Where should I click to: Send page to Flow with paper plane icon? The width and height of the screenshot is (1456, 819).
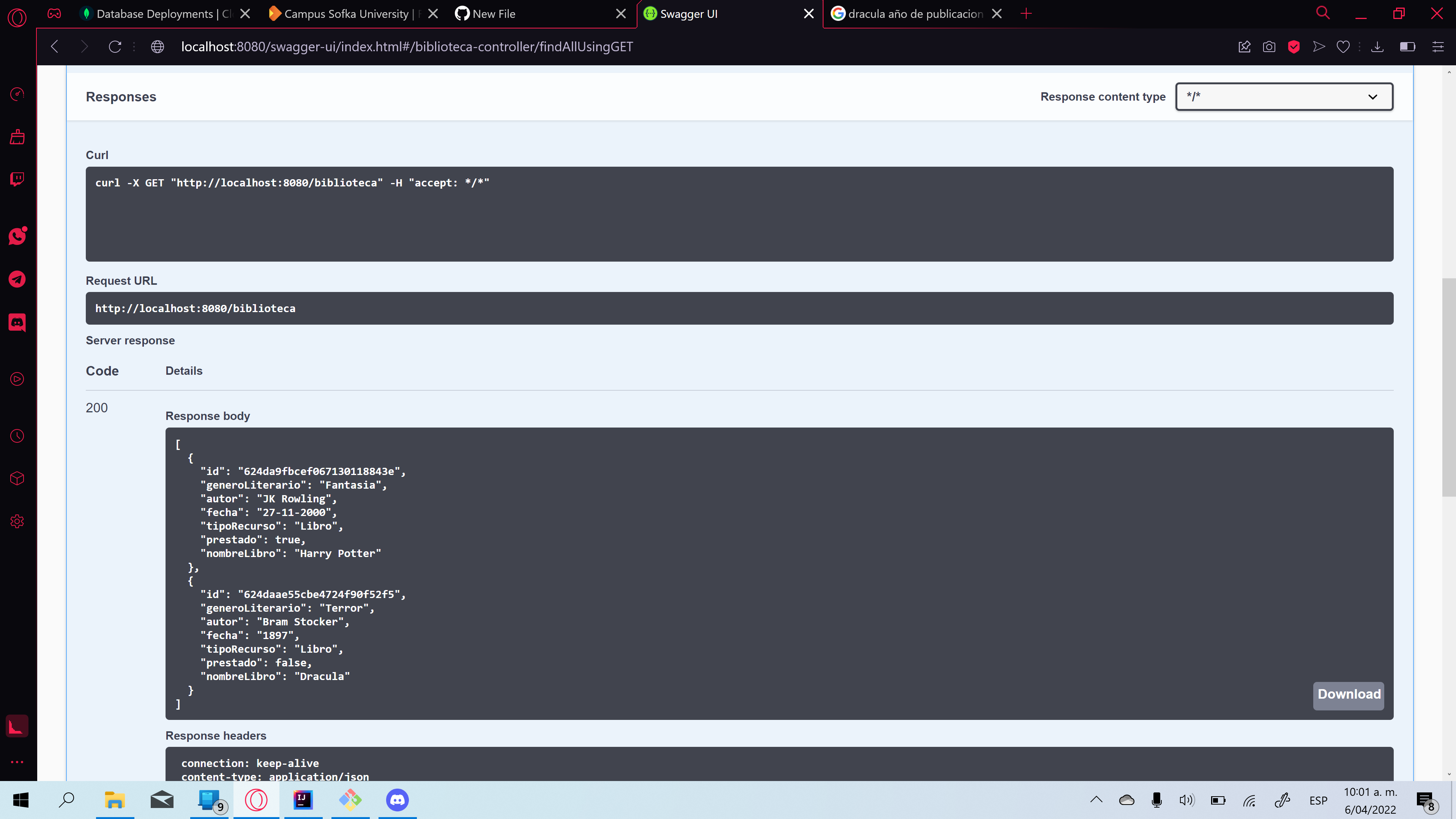(x=1319, y=47)
